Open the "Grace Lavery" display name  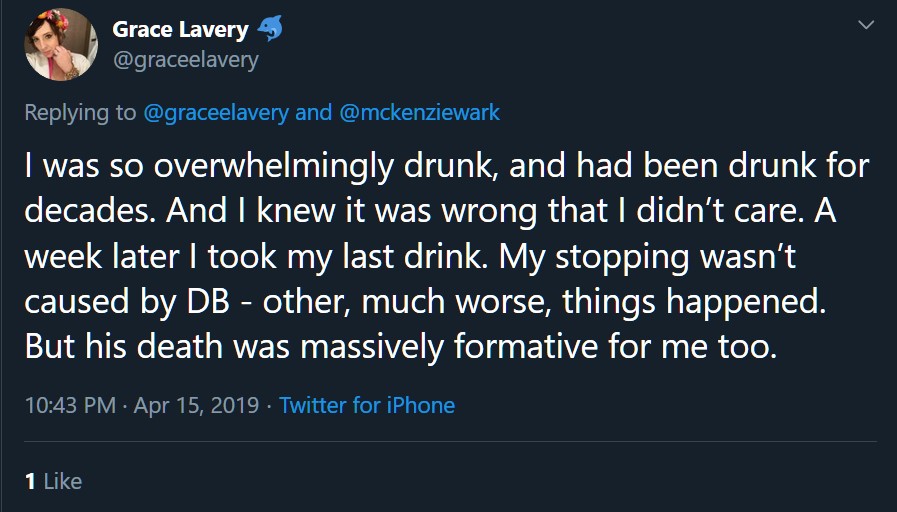[180, 29]
